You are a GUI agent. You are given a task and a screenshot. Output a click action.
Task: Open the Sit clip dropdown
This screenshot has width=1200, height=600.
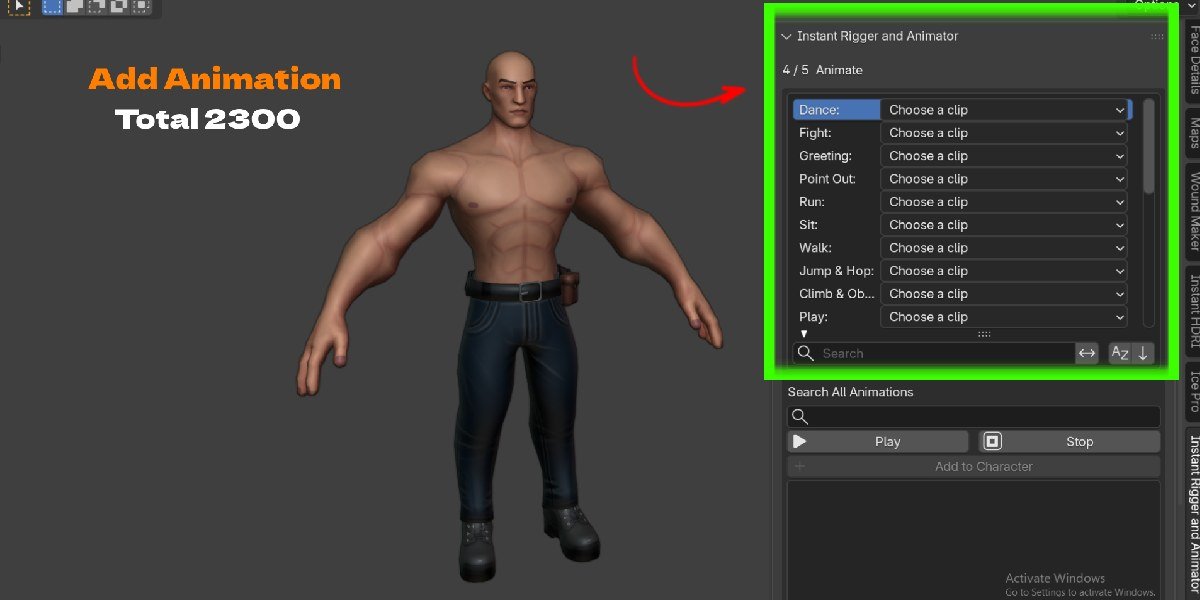[1004, 225]
